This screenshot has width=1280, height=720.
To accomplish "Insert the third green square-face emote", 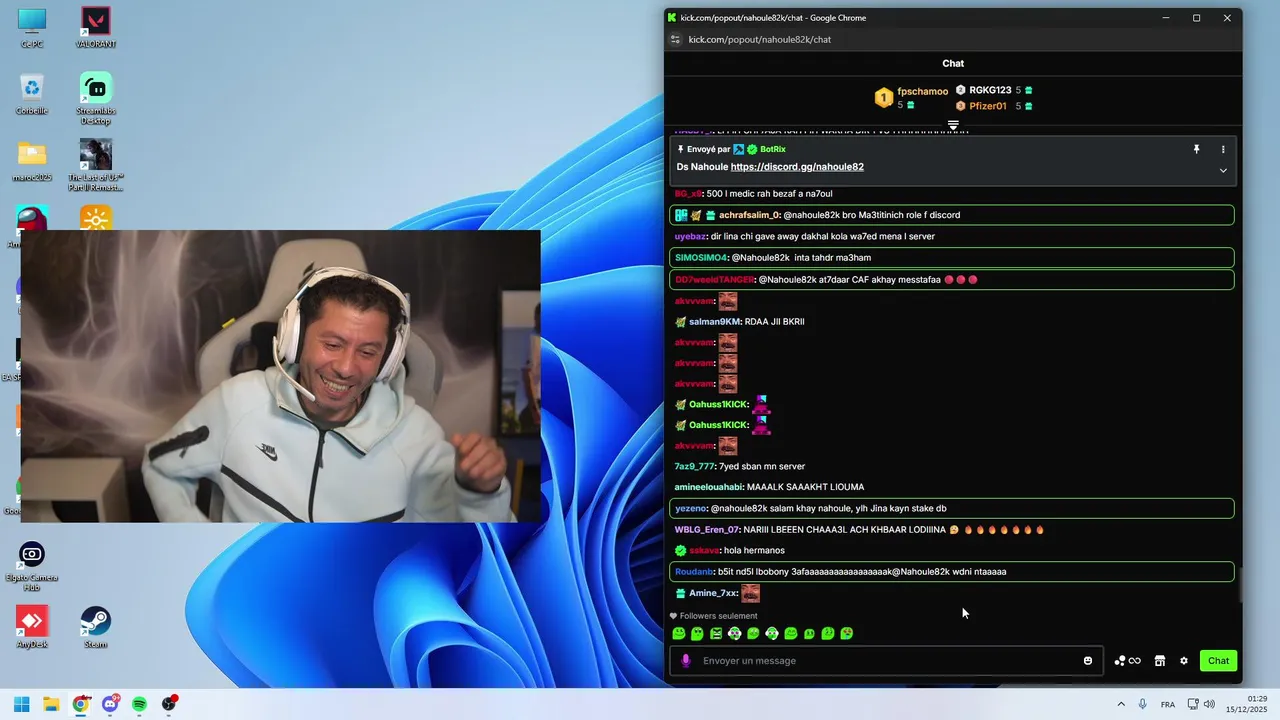I will pos(716,633).
